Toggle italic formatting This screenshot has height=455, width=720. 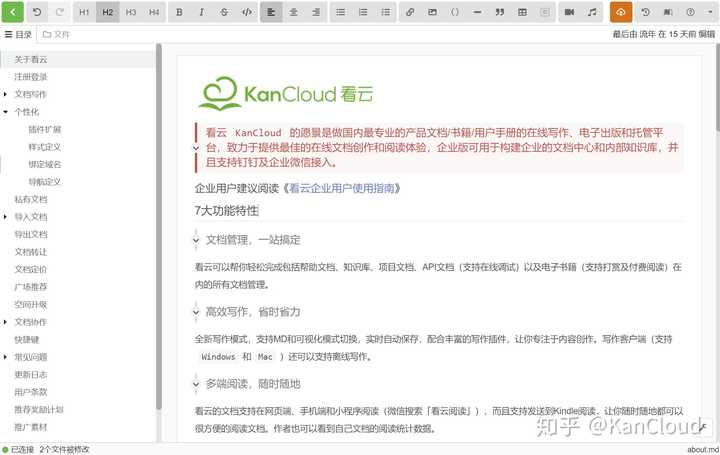click(202, 12)
